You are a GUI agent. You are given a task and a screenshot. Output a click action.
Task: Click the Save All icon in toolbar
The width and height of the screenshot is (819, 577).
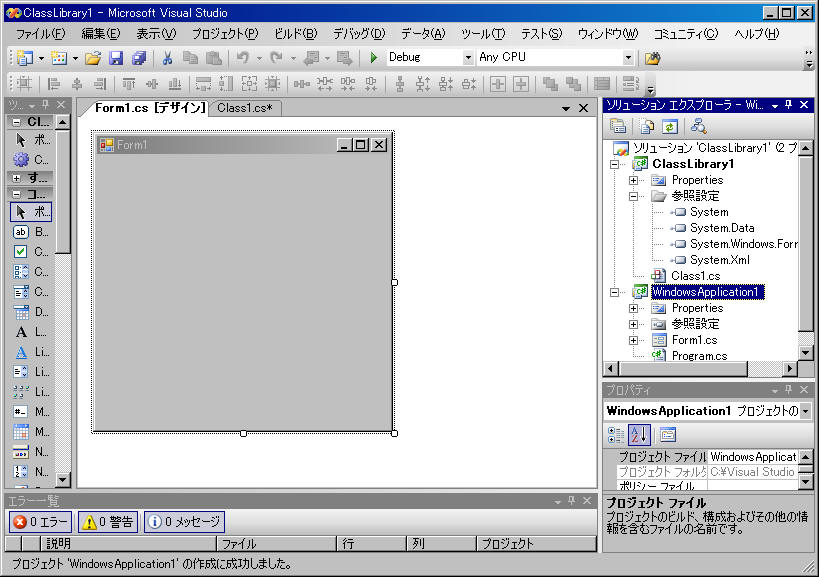(139, 58)
